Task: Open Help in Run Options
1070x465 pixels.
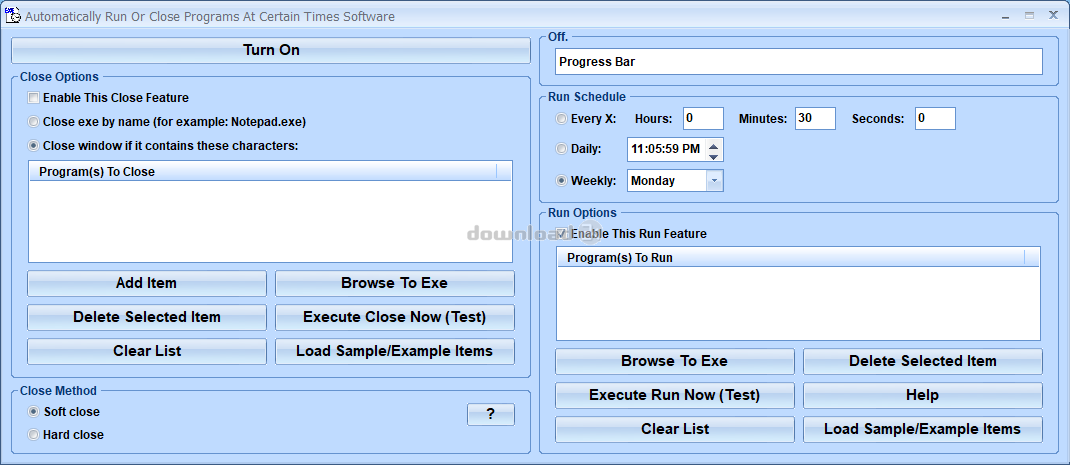Action: click(x=923, y=395)
